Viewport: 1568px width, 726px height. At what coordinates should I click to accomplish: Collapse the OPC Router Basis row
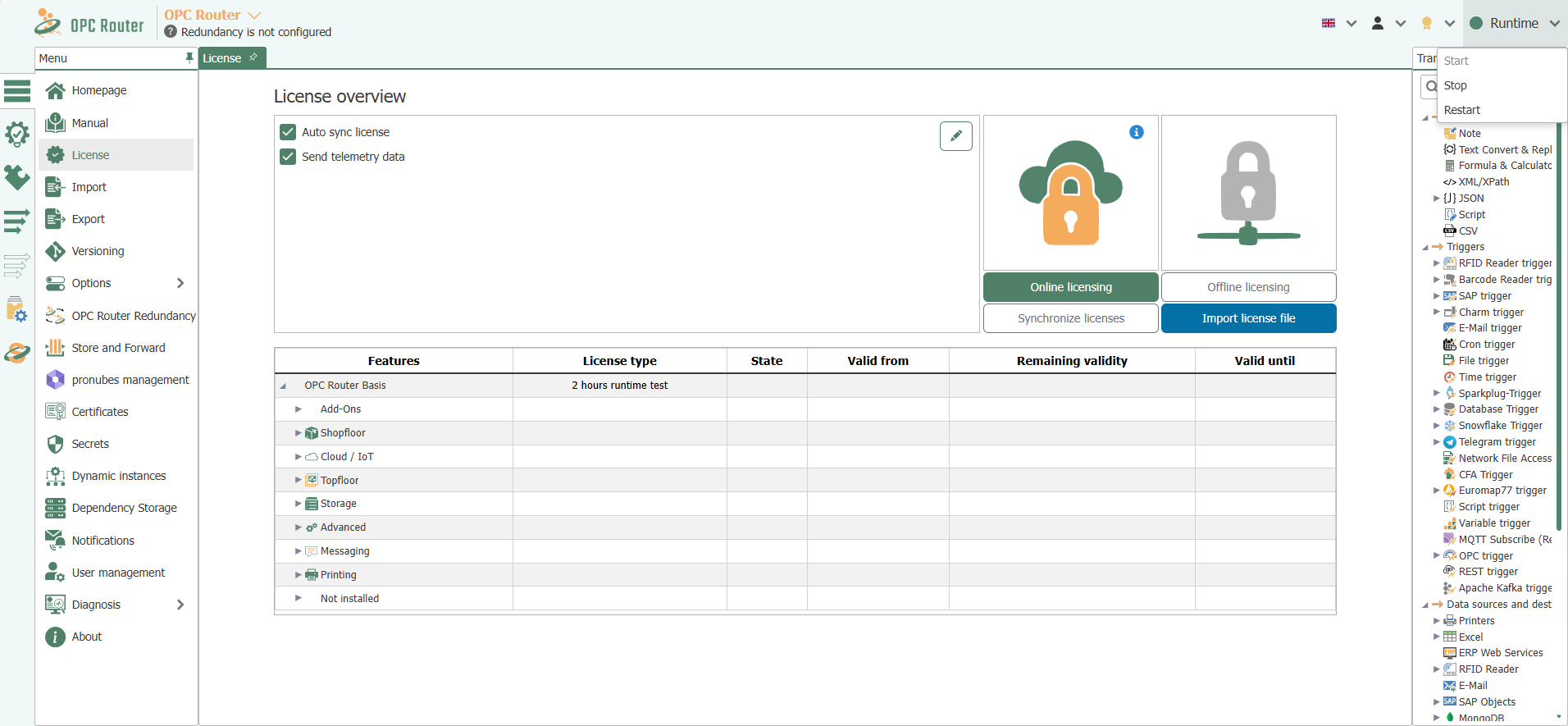pyautogui.click(x=283, y=386)
